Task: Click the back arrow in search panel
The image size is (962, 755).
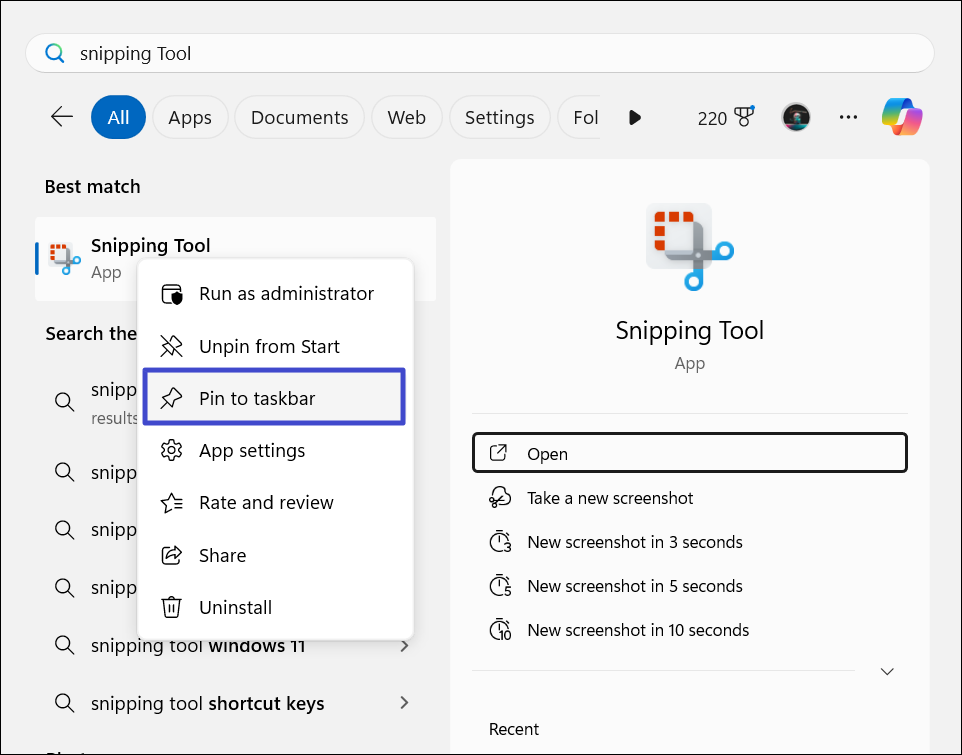Action: click(x=62, y=117)
